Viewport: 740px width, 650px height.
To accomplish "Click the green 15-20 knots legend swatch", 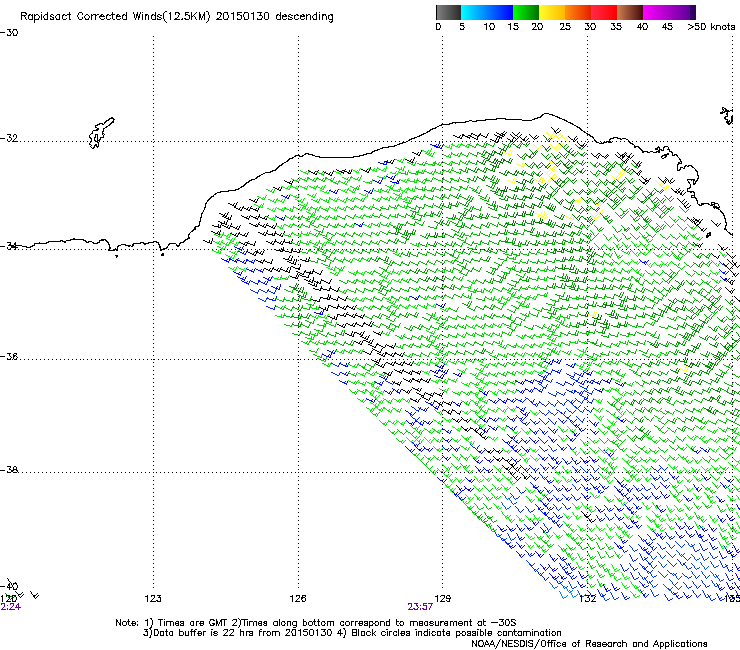I will (526, 12).
